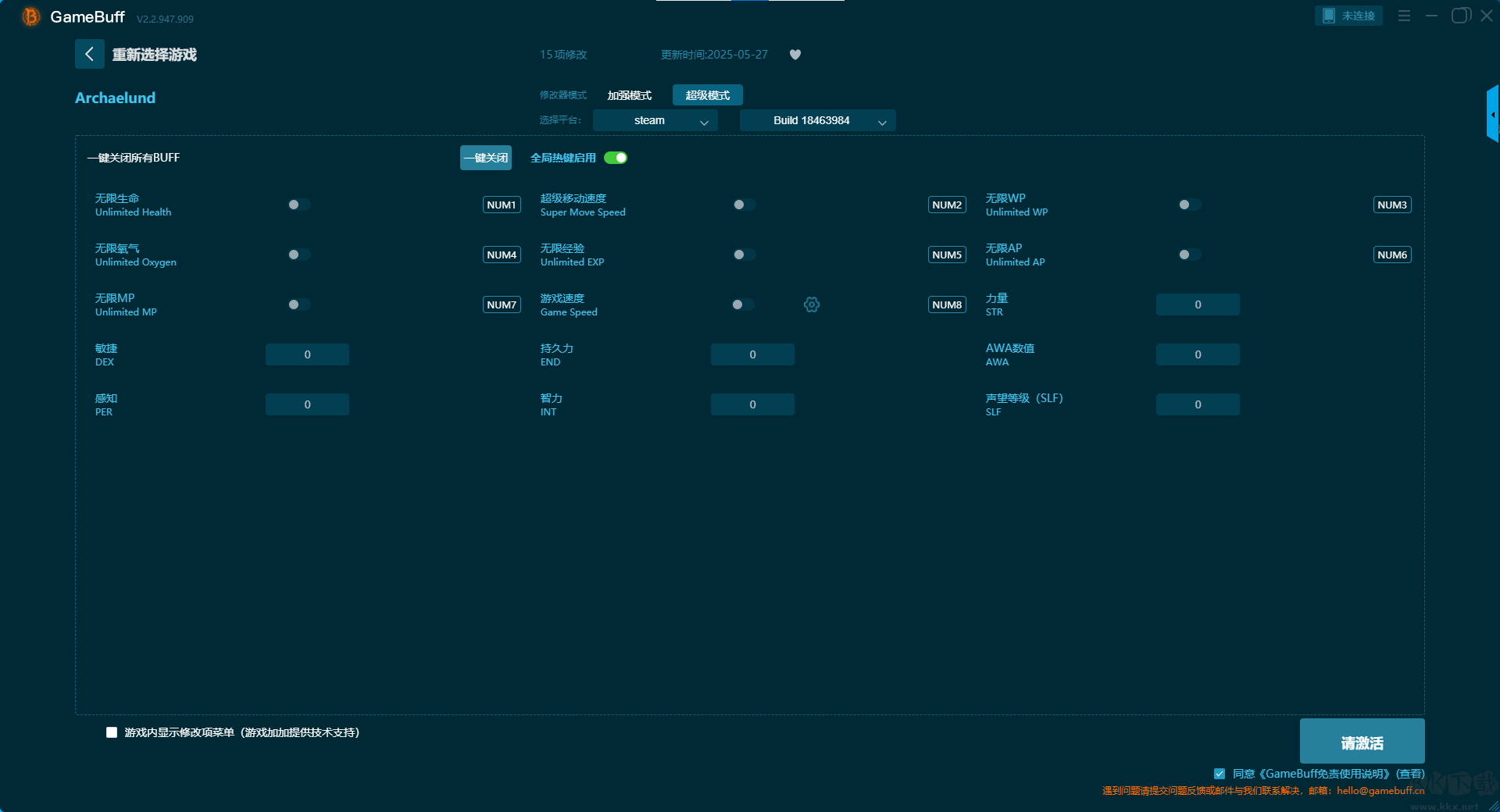1500x812 pixels.
Task: Expand the Build 18463984 version dropdown
Action: (x=817, y=120)
